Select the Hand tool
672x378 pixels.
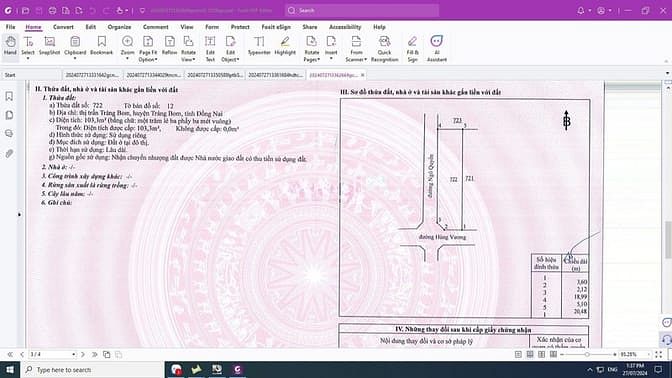(x=10, y=45)
